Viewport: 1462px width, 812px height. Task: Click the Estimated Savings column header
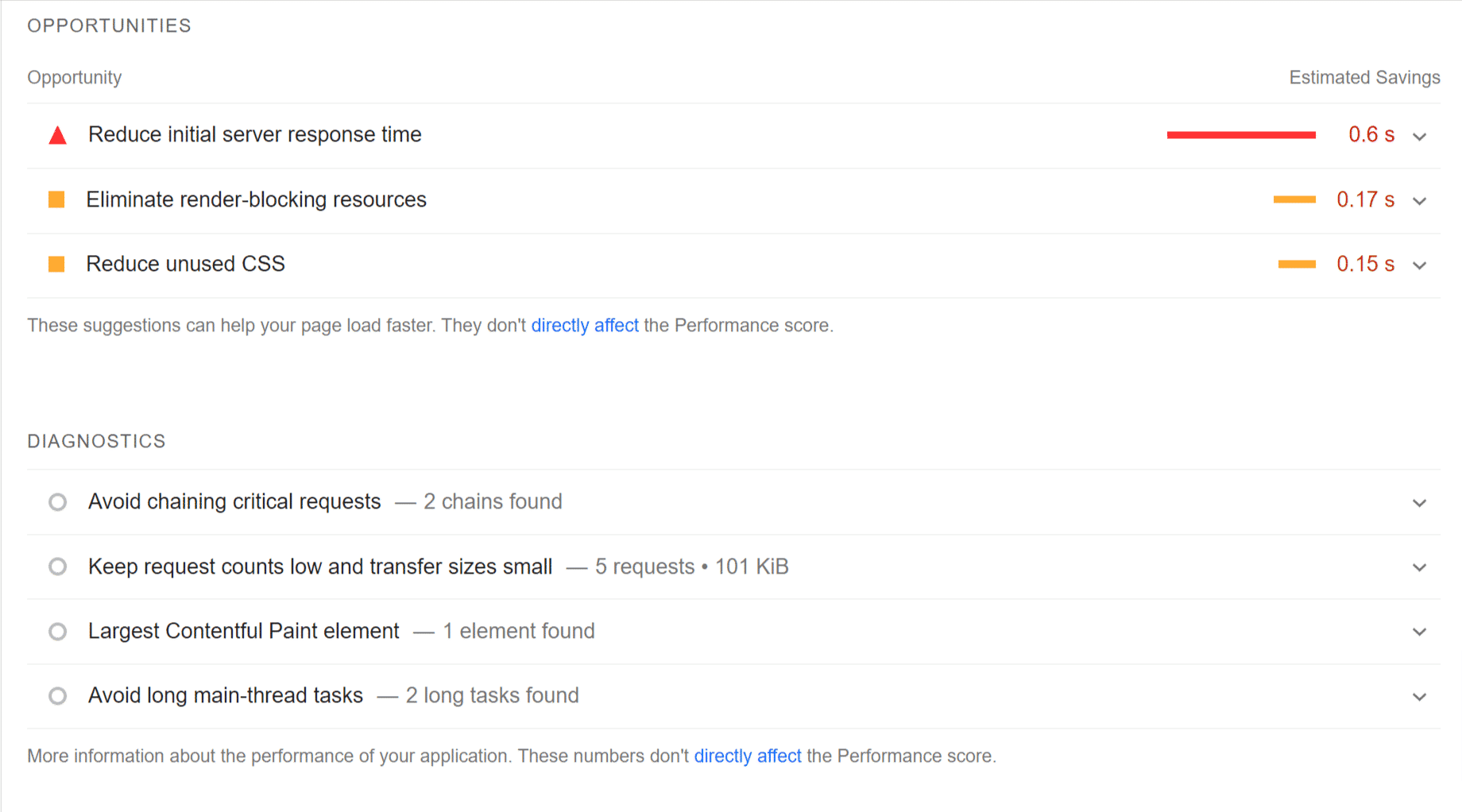(x=1364, y=77)
